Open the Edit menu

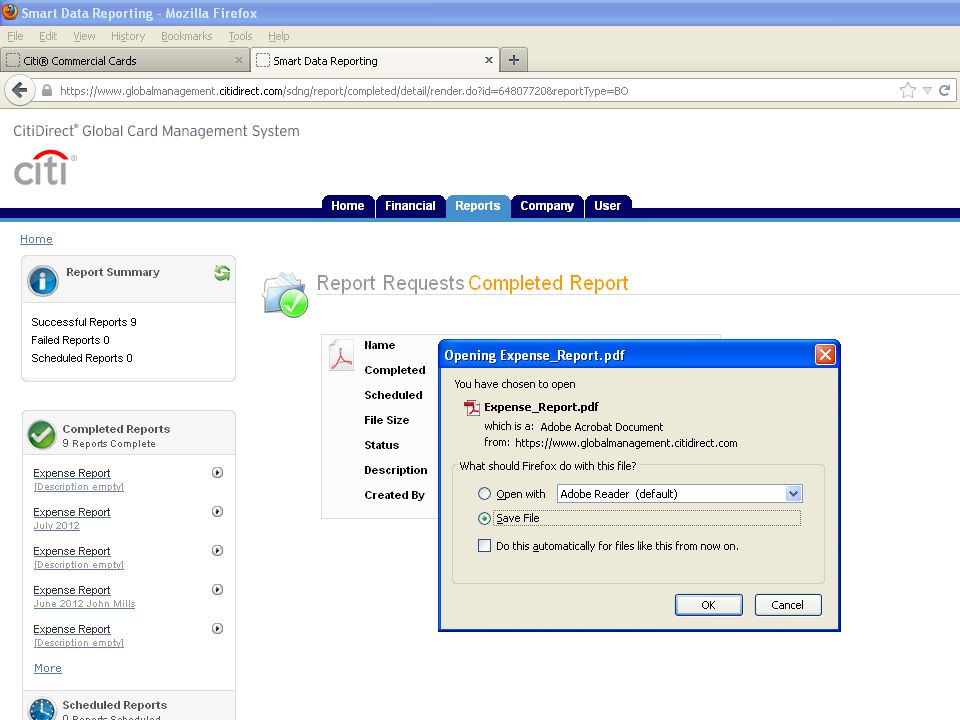click(48, 36)
